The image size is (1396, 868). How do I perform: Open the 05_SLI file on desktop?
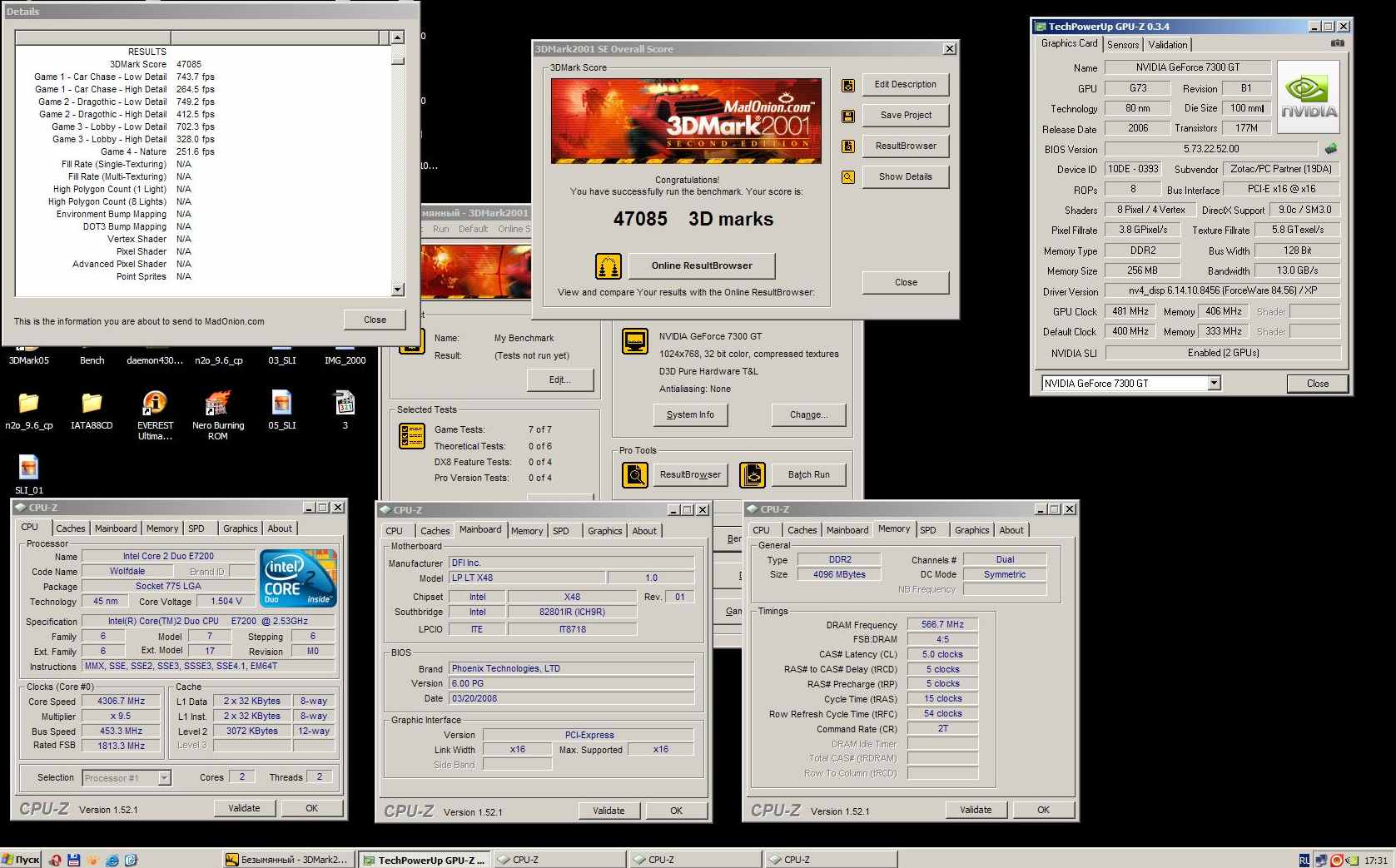point(282,411)
